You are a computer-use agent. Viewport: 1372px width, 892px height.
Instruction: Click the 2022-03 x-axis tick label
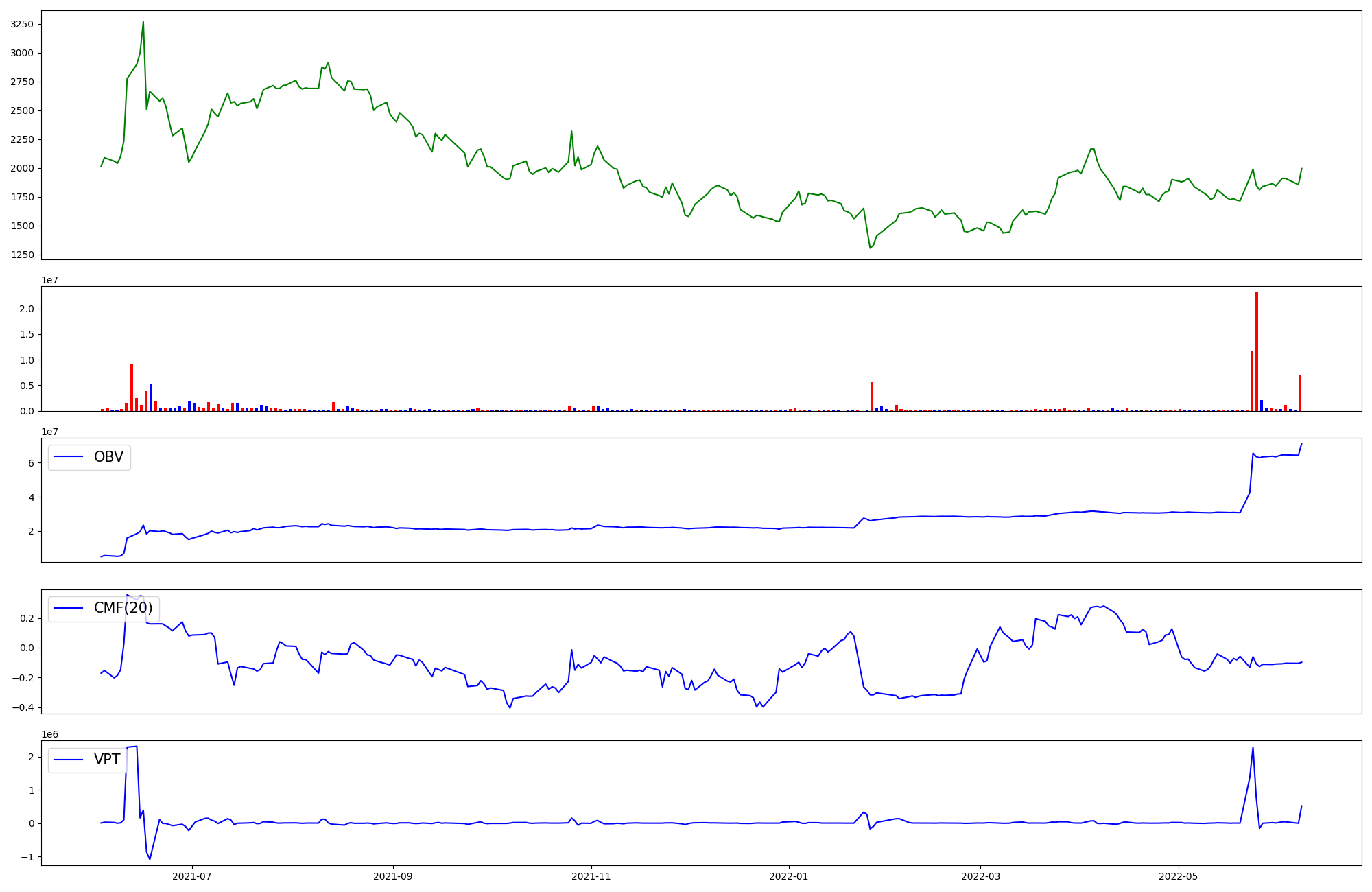(x=980, y=876)
